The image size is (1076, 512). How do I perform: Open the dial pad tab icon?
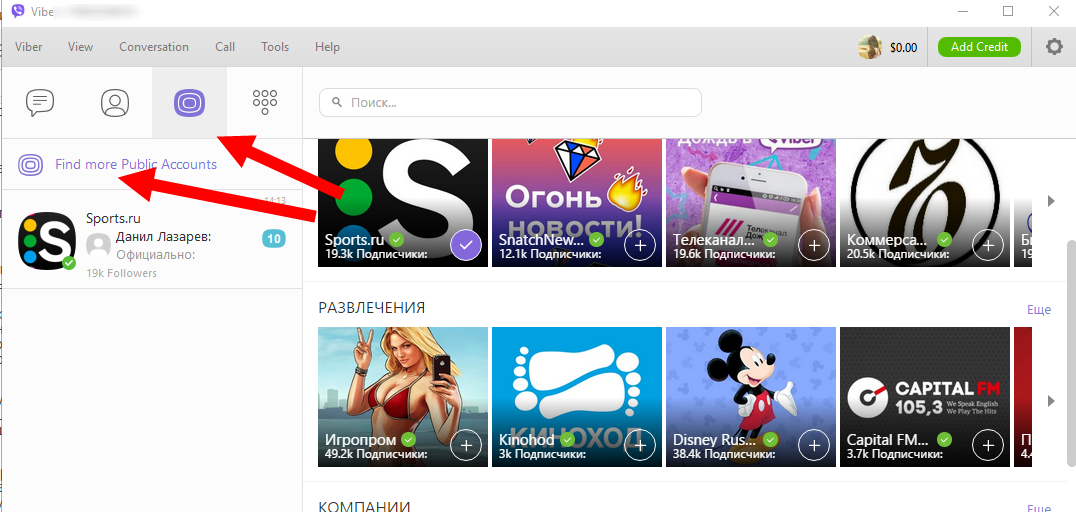[264, 102]
